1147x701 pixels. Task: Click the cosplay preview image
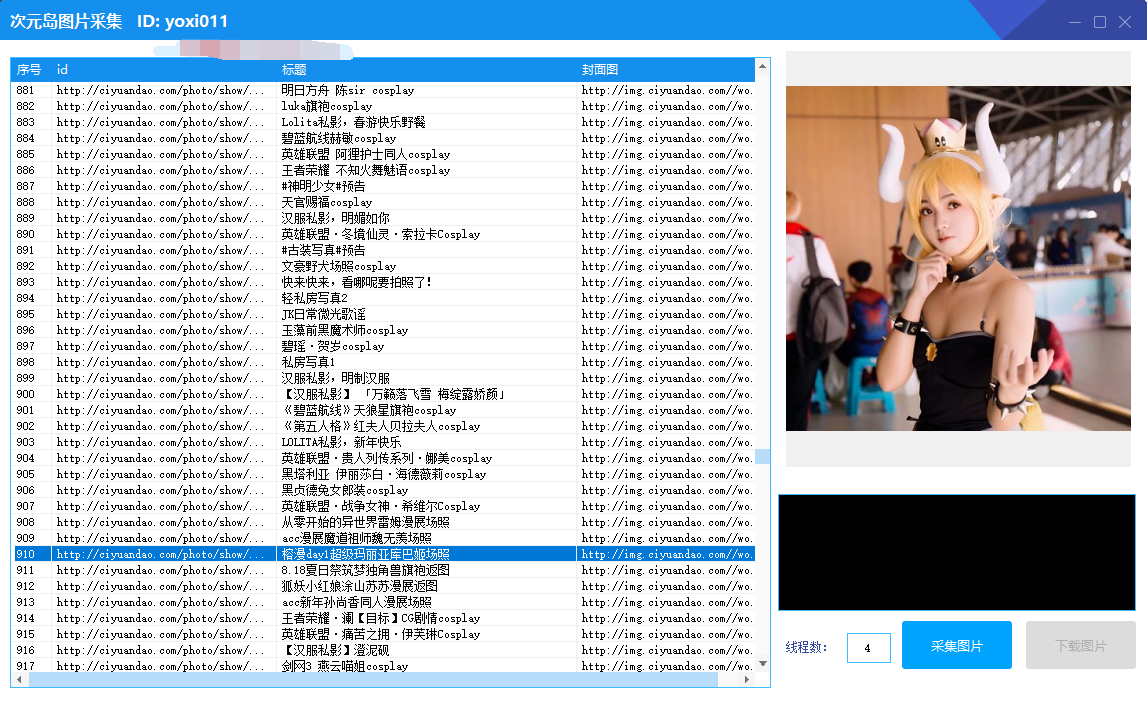click(958, 258)
